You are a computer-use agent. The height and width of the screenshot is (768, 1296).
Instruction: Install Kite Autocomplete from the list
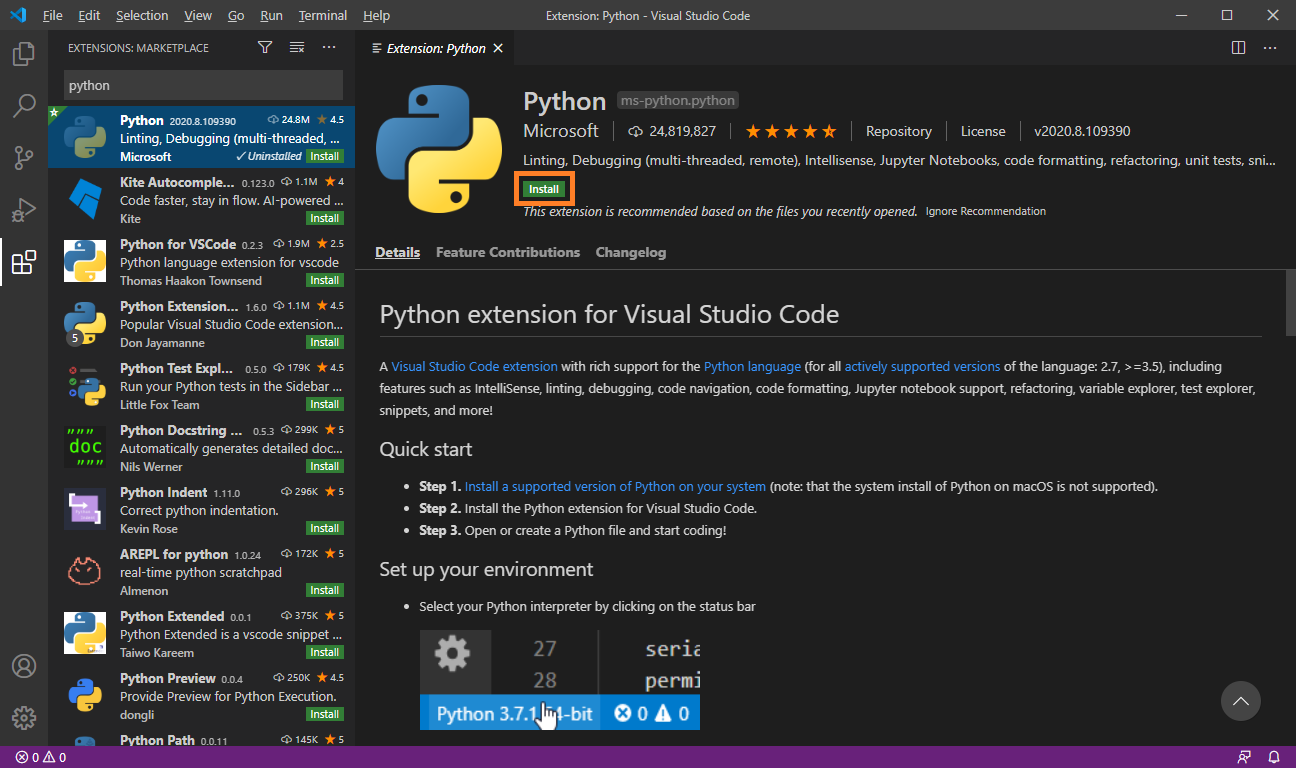[325, 218]
